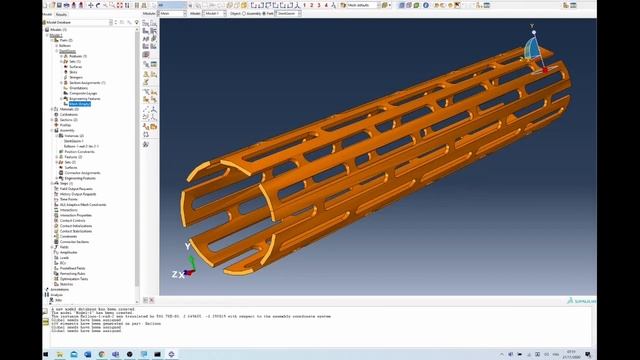
Task: Open the Part dropdown showing StentGeom
Action: pos(289,13)
